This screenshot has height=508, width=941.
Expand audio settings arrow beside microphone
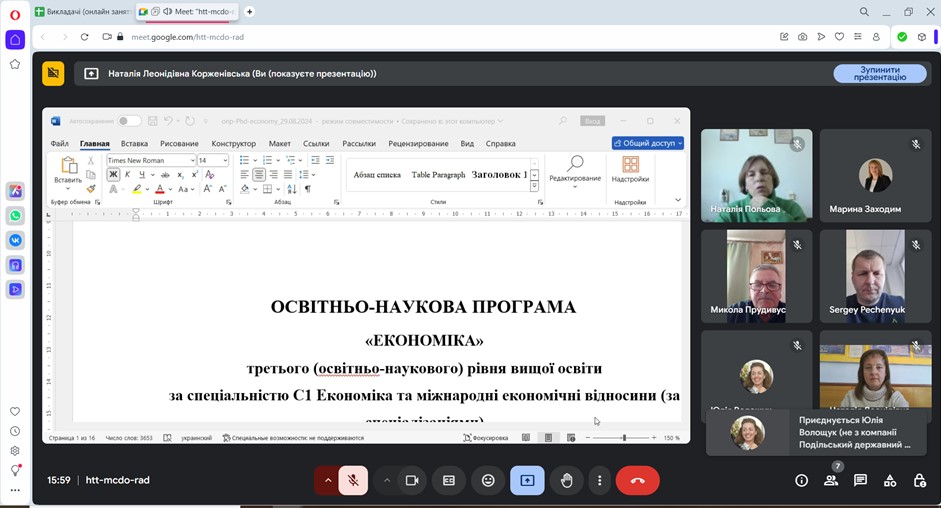pyautogui.click(x=326, y=480)
